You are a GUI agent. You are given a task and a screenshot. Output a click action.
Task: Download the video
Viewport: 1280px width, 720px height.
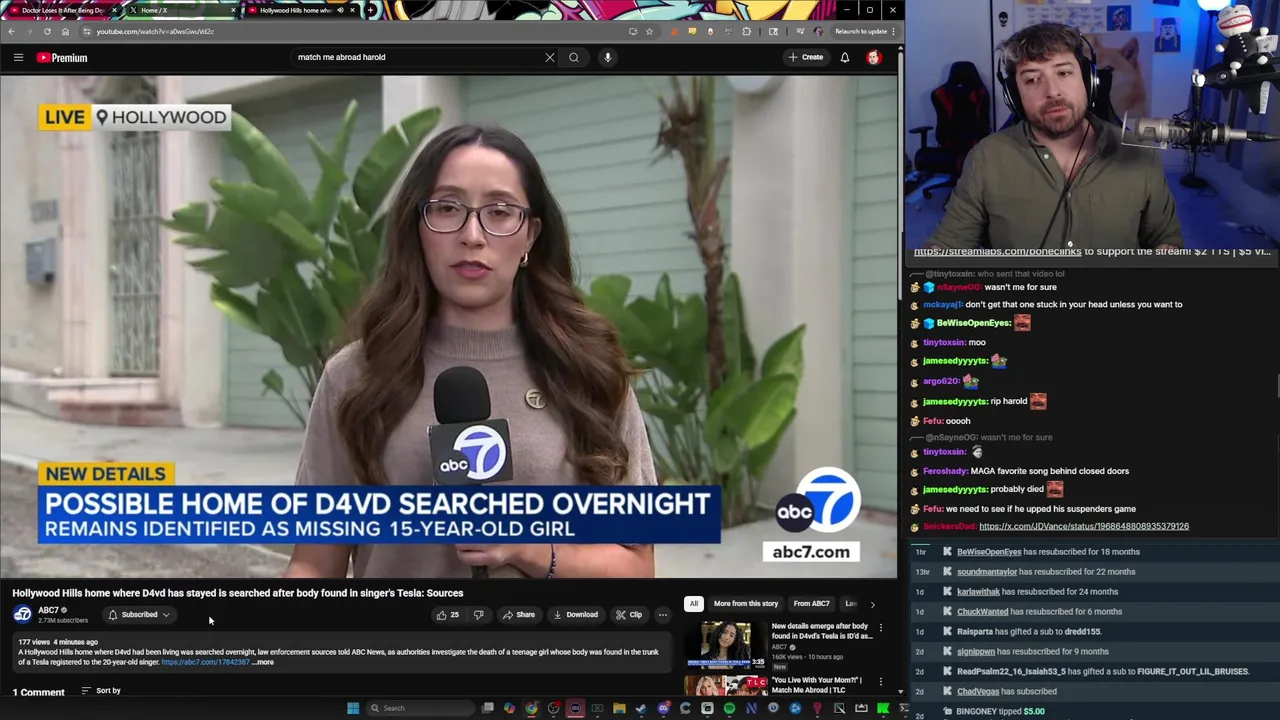pos(576,615)
